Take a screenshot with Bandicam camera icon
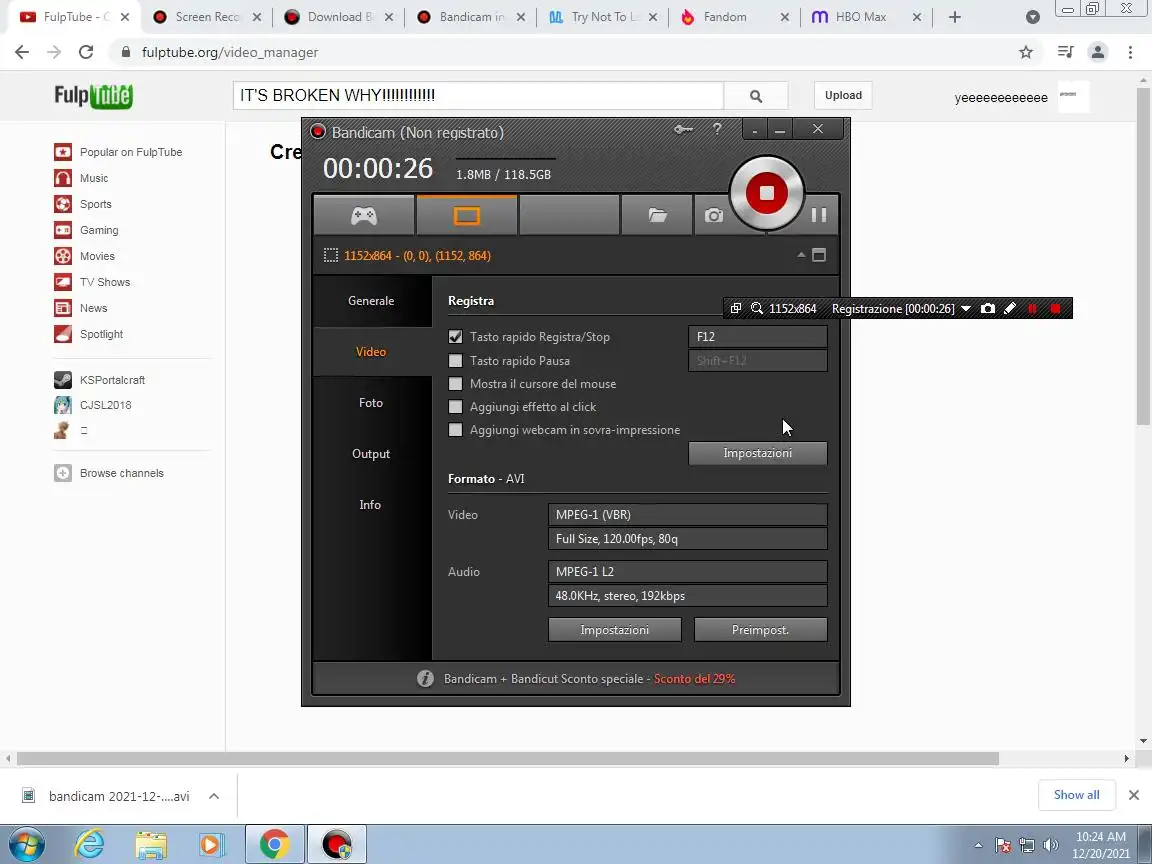The height and width of the screenshot is (864, 1152). 713,215
